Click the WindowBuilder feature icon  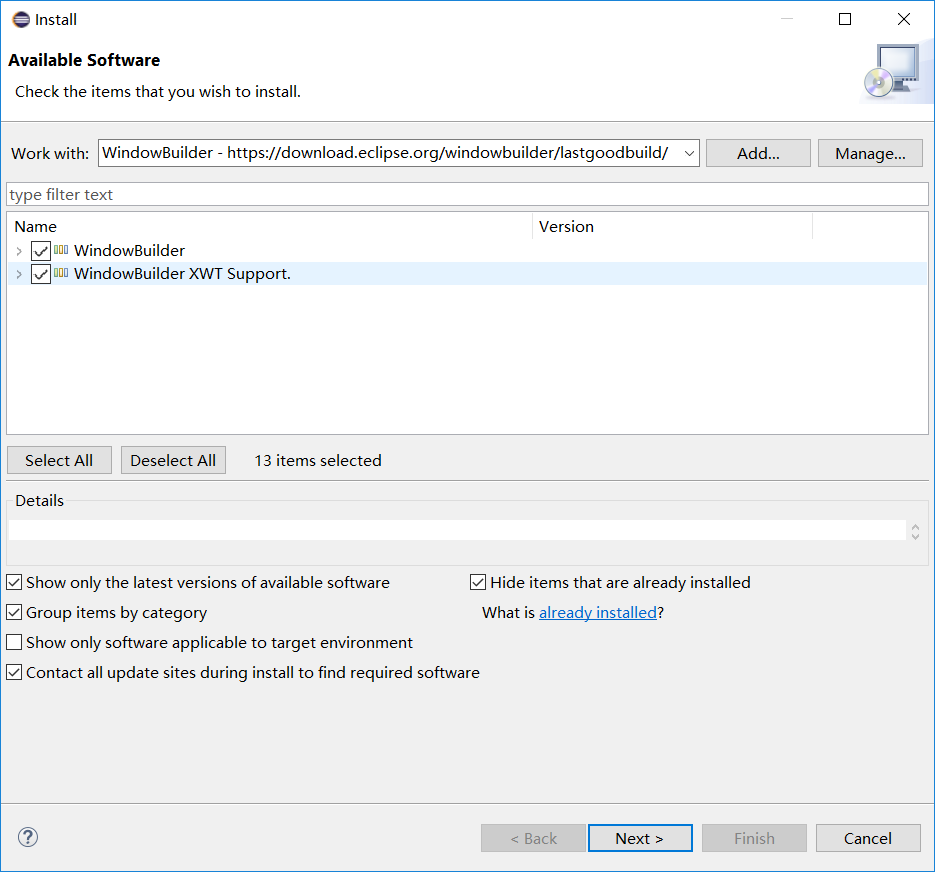[x=60, y=250]
